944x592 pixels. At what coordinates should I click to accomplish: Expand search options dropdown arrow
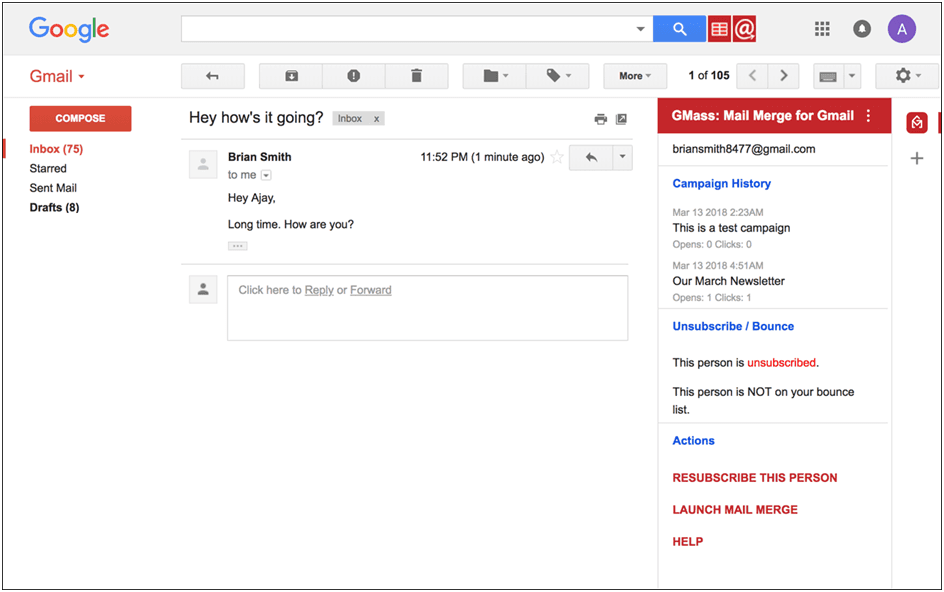click(641, 29)
